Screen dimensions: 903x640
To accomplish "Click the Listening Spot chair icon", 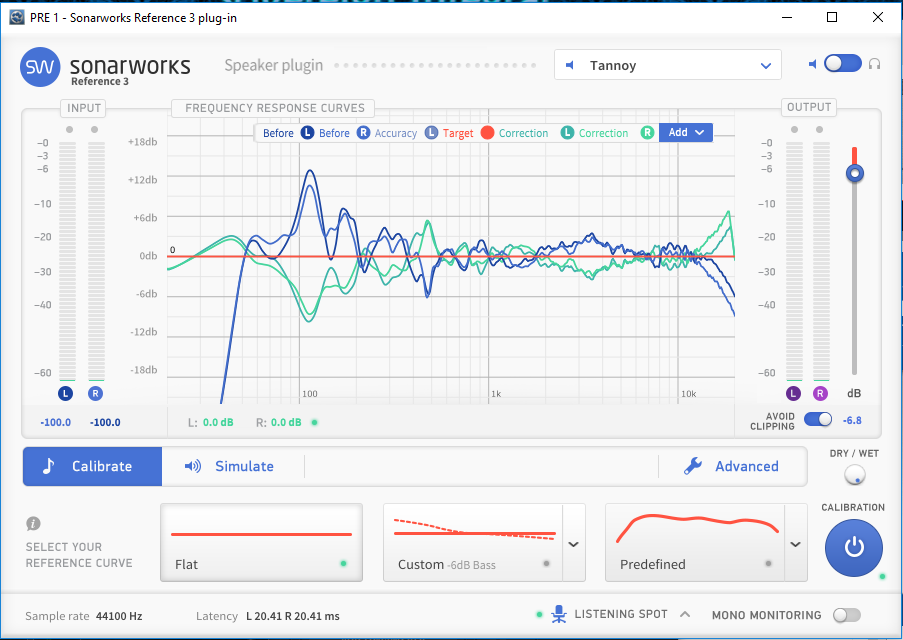I will pos(558,614).
